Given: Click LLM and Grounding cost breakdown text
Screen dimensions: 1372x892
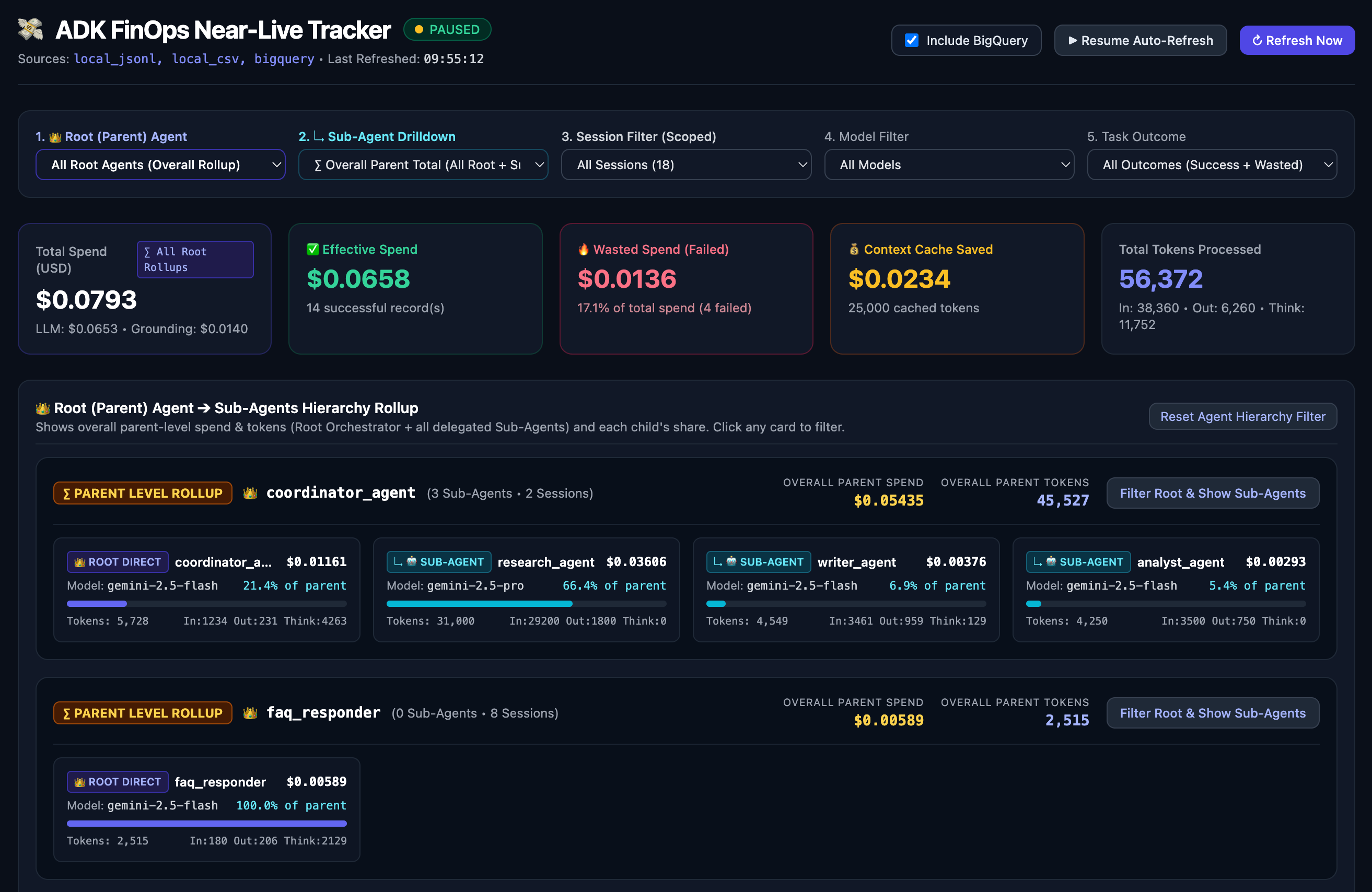Looking at the screenshot, I should pos(142,328).
